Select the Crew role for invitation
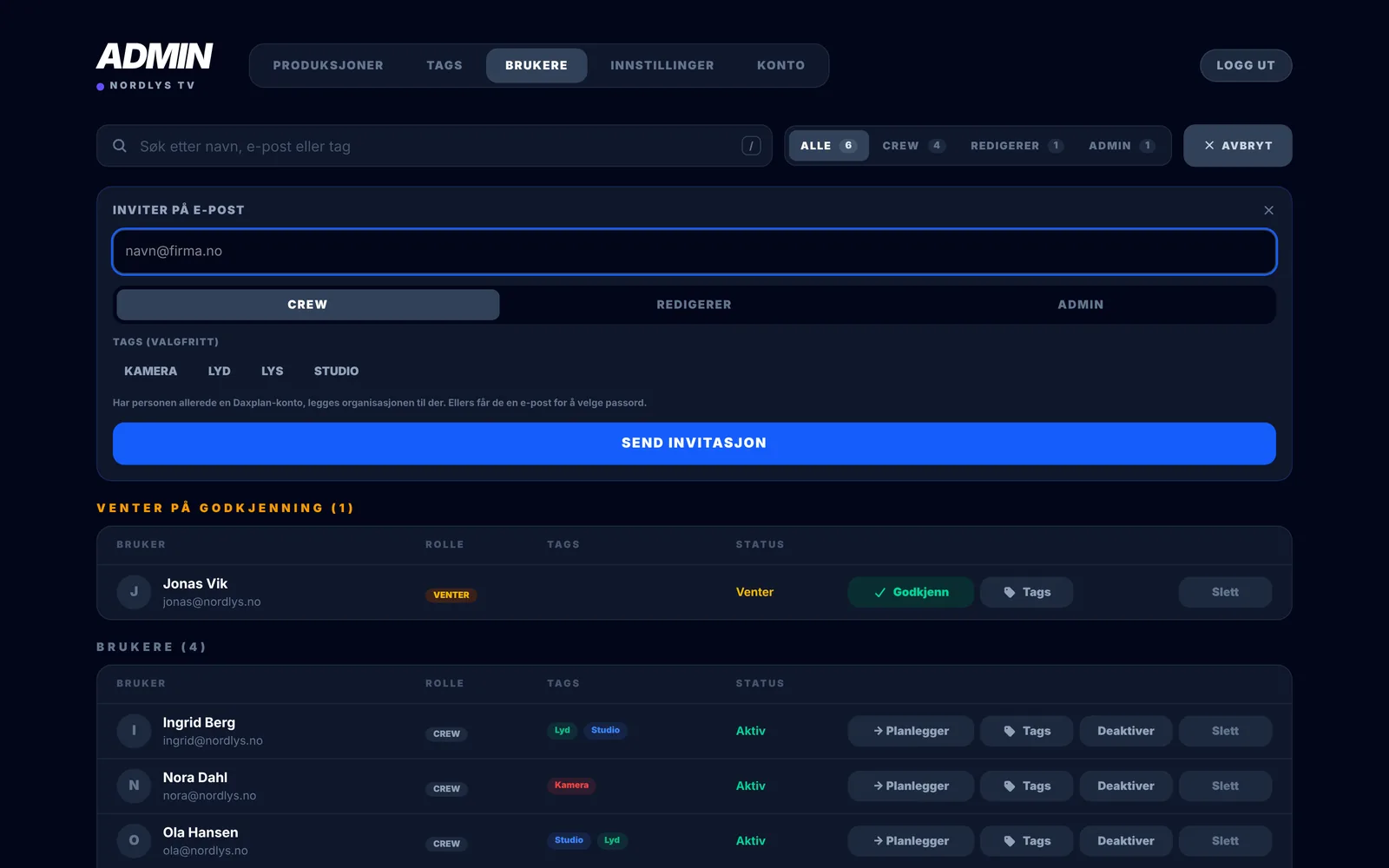Image resolution: width=1389 pixels, height=868 pixels. [x=307, y=305]
